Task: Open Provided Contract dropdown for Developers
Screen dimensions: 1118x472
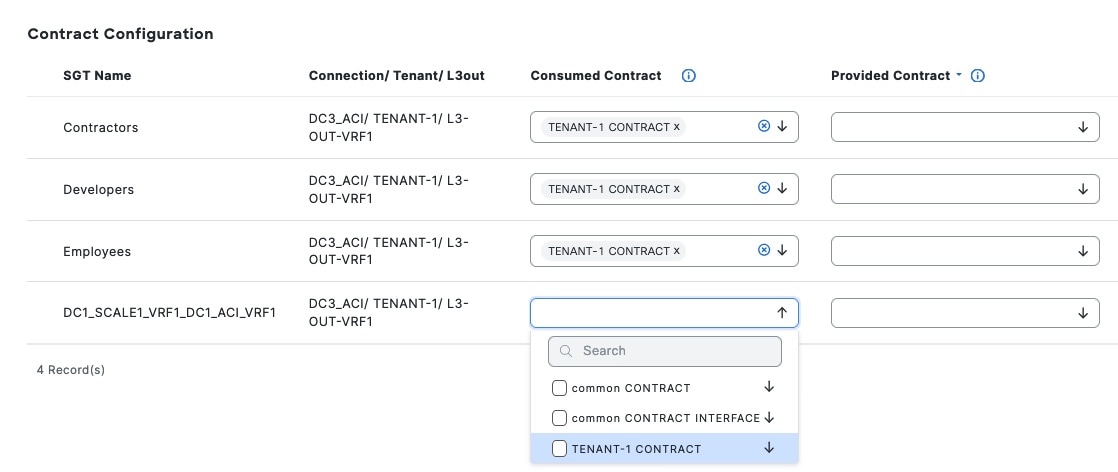Action: click(x=1082, y=189)
